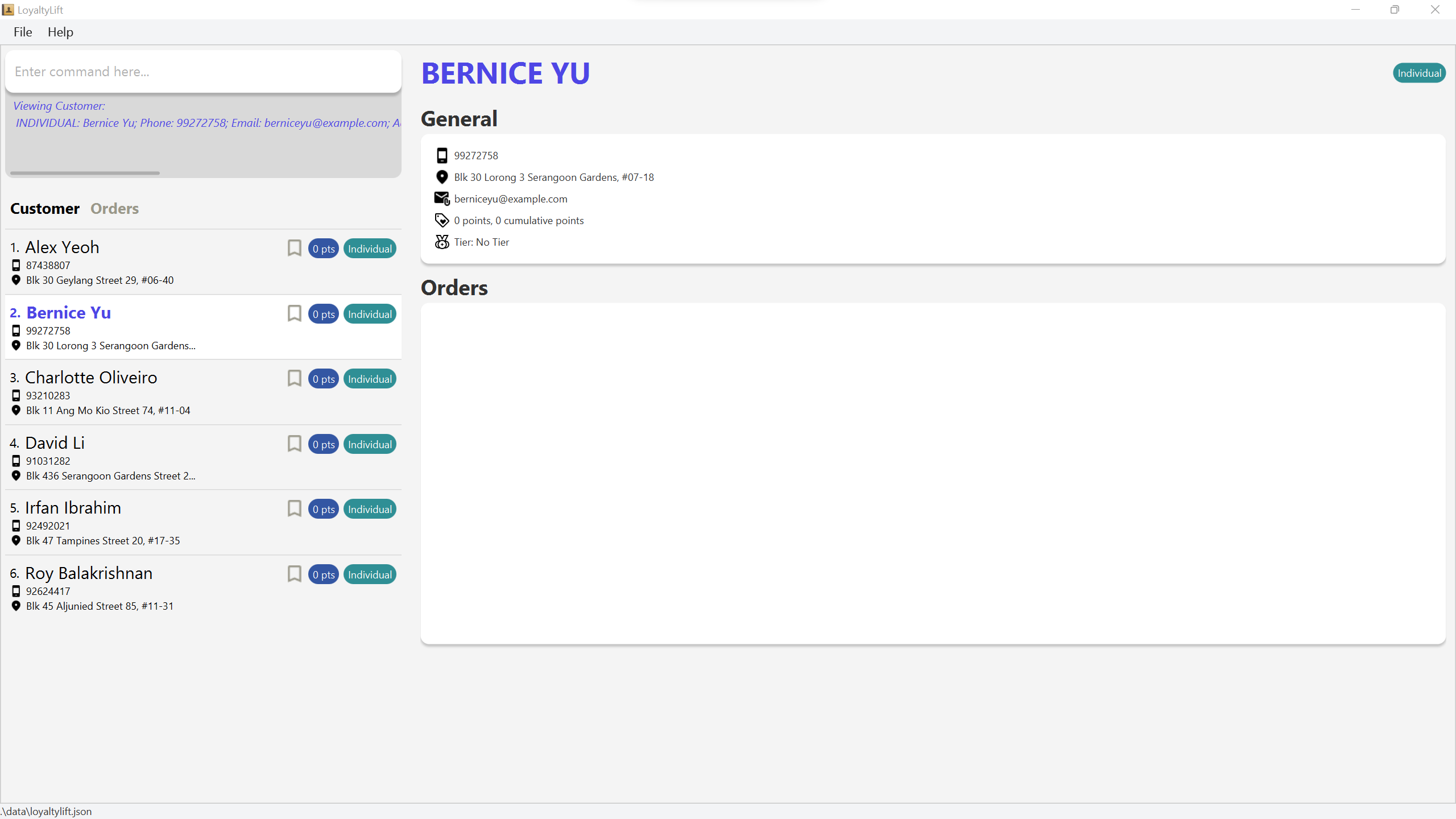Click phone icon under Bernice Yu list entry
1456x819 pixels.
[x=16, y=330]
